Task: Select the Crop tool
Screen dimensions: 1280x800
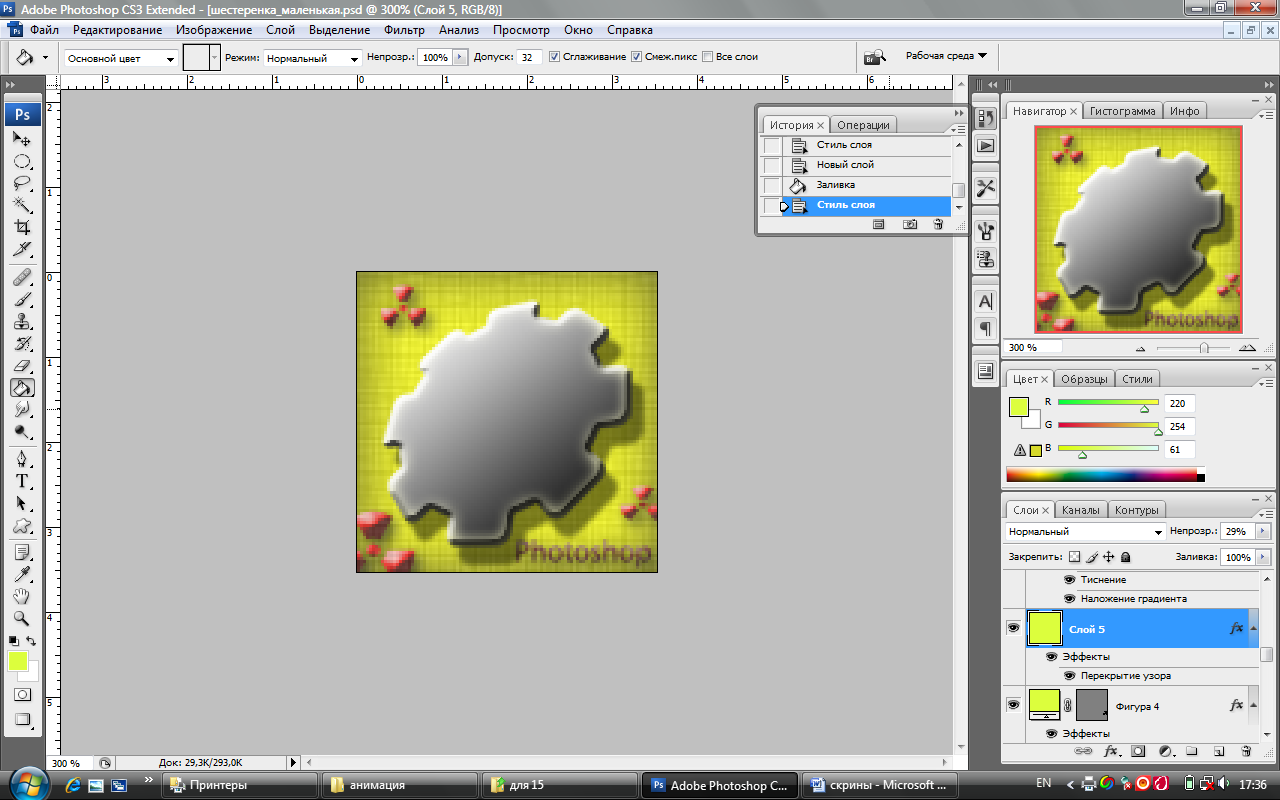Action: point(22,227)
